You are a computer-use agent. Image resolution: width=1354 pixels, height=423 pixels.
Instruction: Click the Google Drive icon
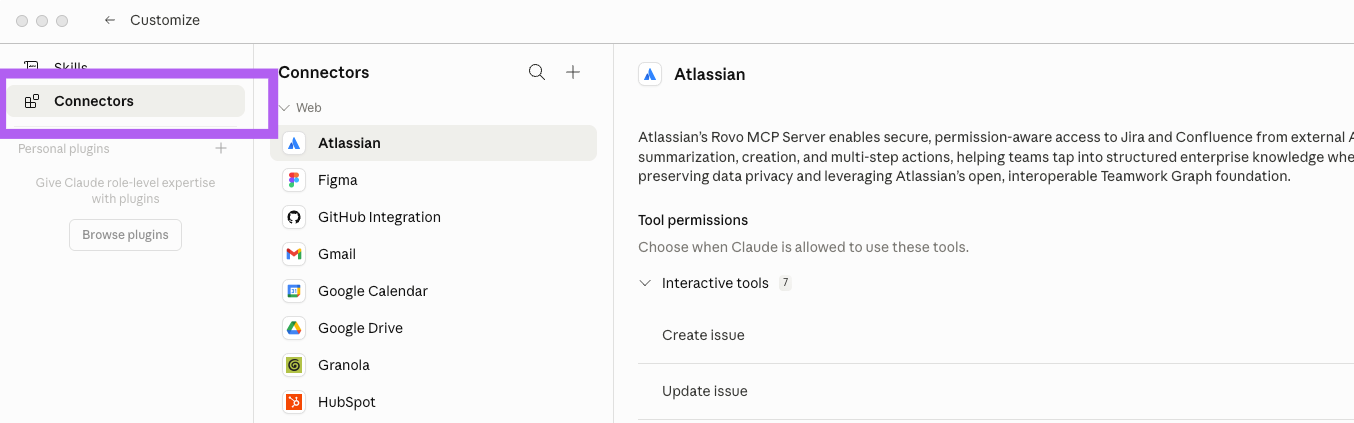pyautogui.click(x=294, y=328)
